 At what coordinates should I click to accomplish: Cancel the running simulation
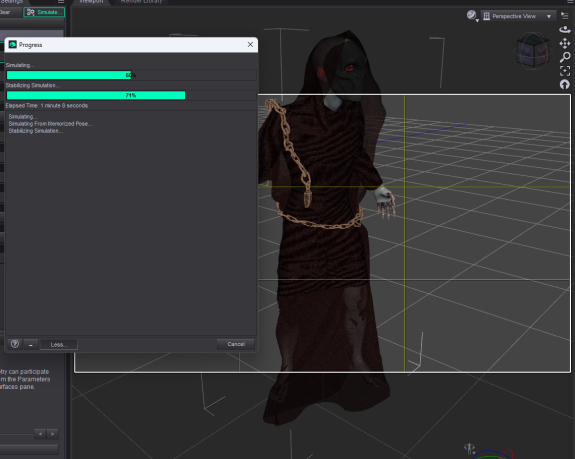236,344
